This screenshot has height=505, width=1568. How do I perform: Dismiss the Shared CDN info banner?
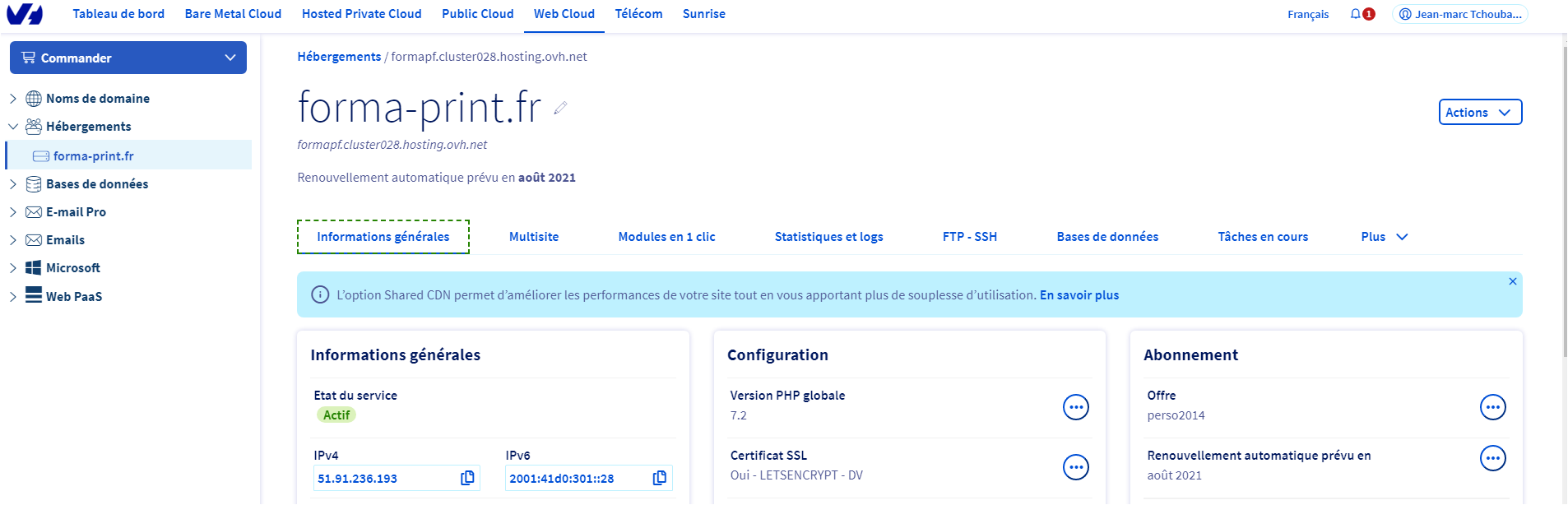1512,281
